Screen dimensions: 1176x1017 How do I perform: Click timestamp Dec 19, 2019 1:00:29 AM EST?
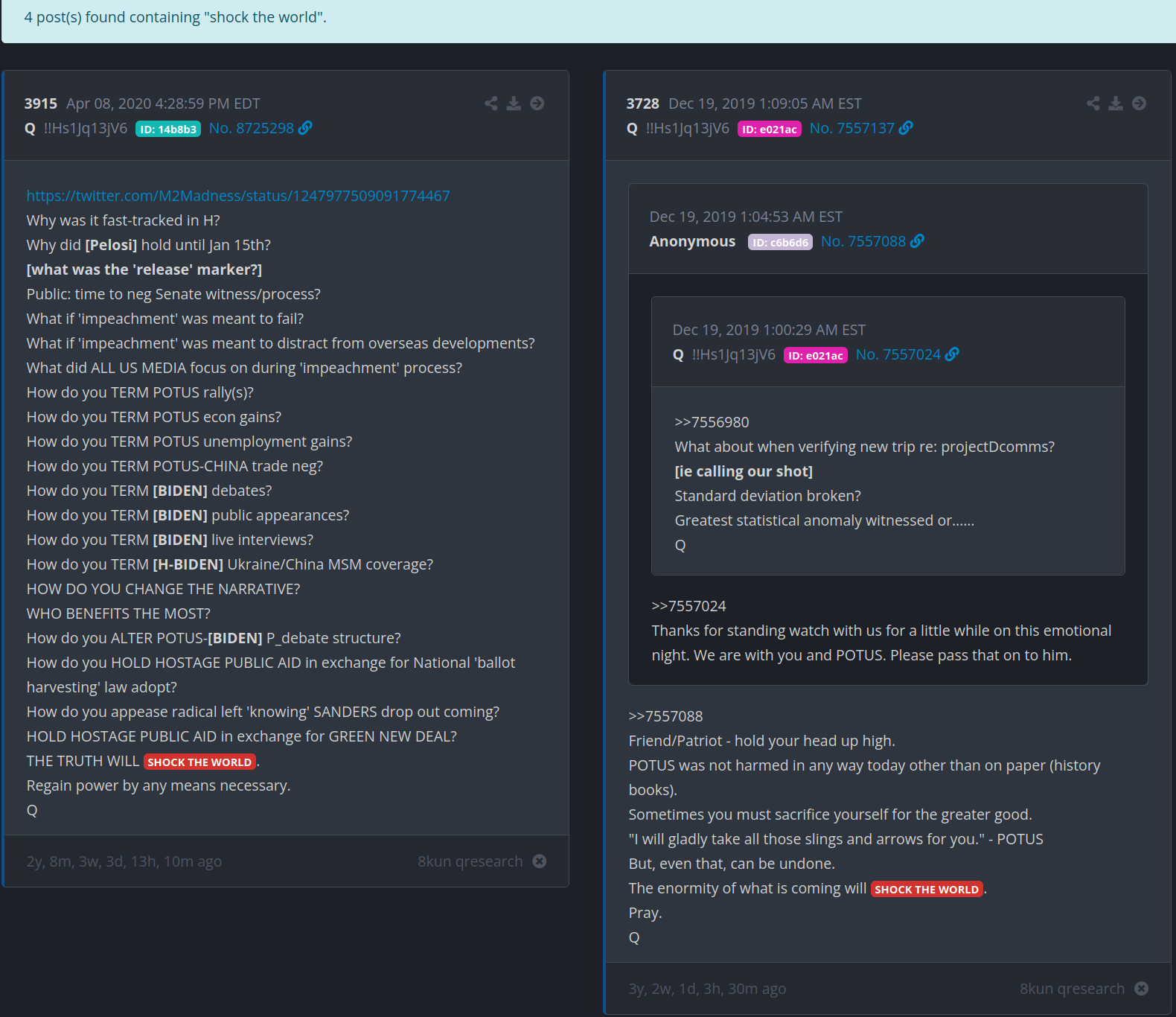(769, 330)
